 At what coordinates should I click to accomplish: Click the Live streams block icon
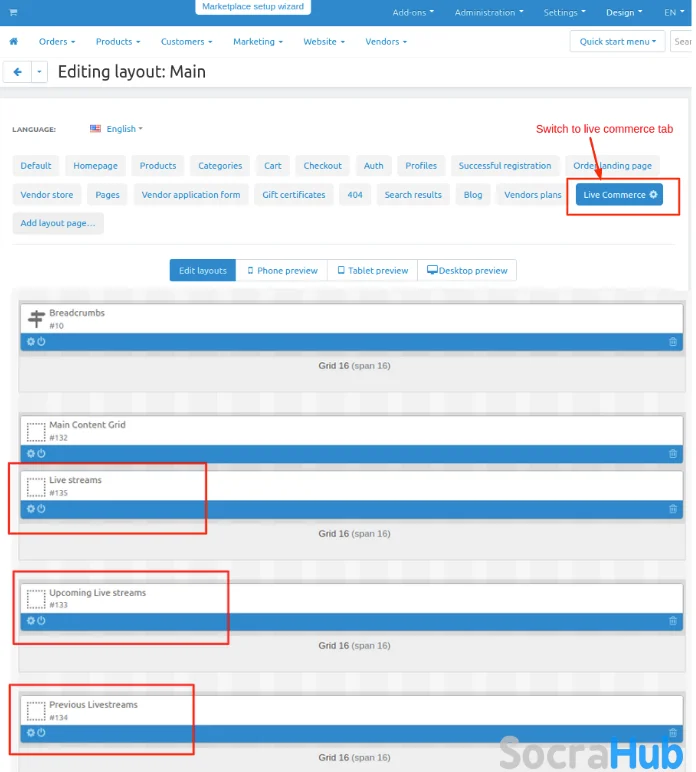point(36,486)
